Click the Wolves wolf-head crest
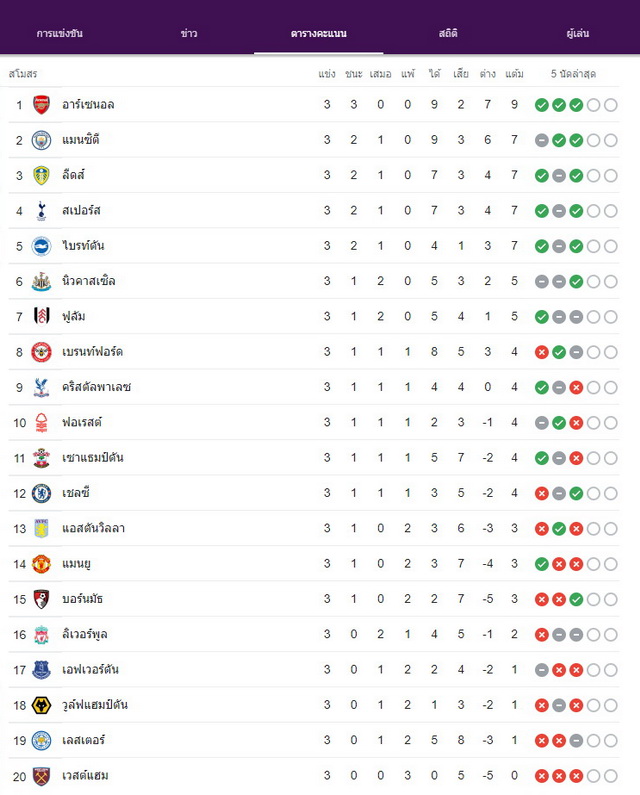Image resolution: width=640 pixels, height=795 pixels. (x=41, y=705)
